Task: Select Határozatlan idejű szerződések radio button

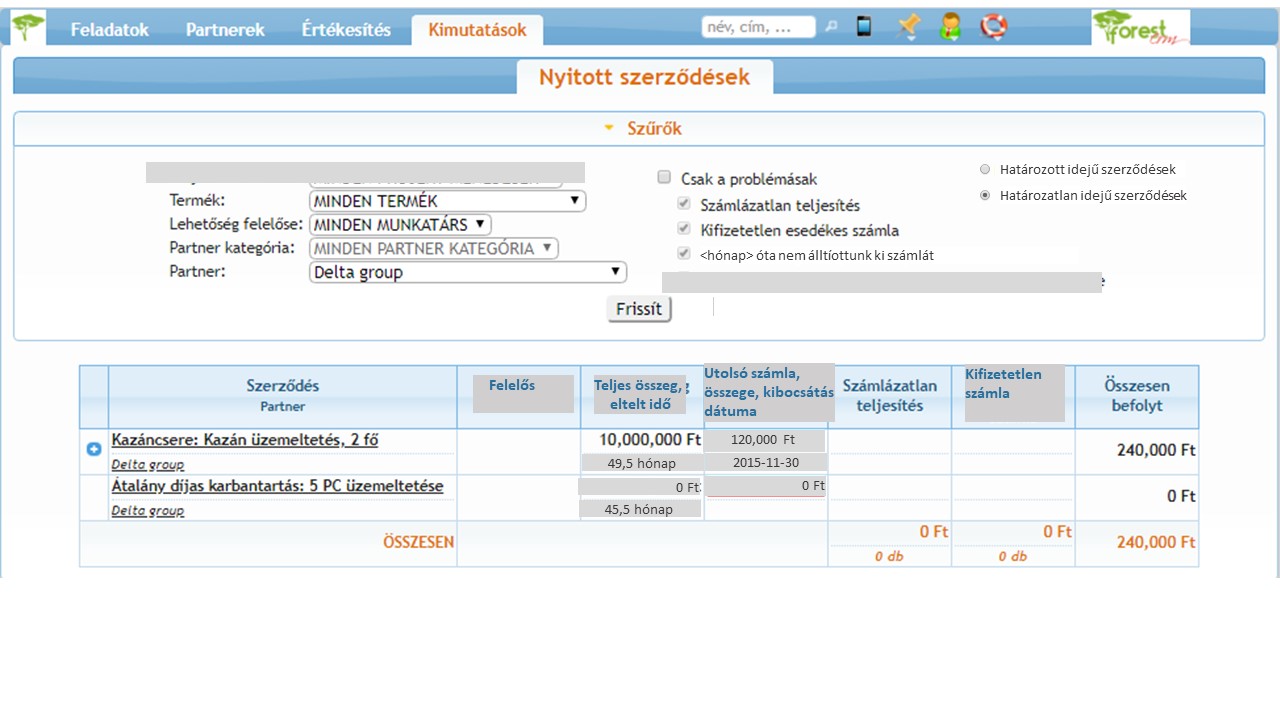Action: tap(985, 195)
